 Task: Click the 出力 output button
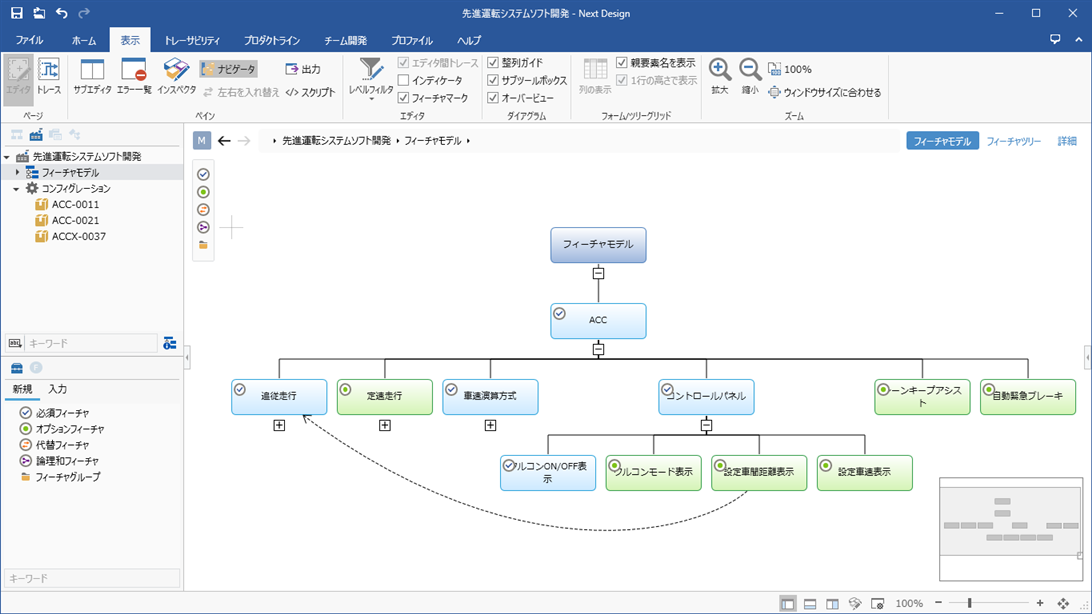pyautogui.click(x=303, y=69)
